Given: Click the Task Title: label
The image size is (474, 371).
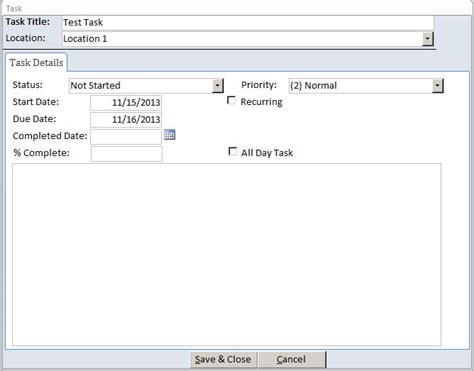Looking at the screenshot, I should (28, 22).
